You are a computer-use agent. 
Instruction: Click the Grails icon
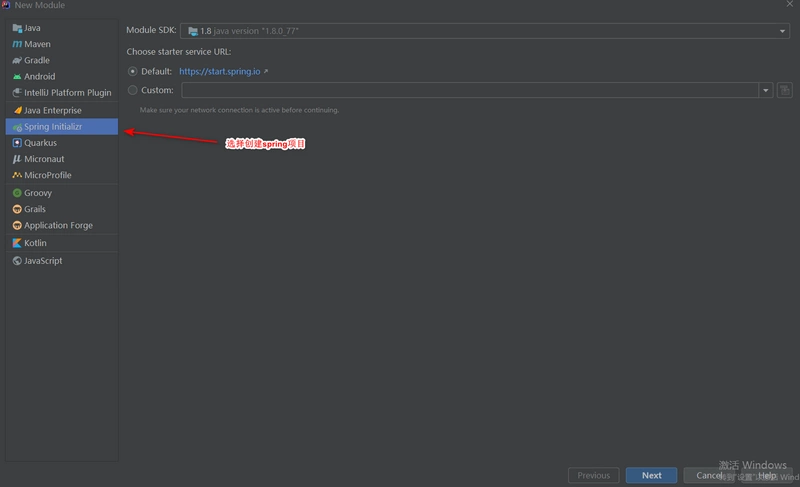tap(17, 209)
